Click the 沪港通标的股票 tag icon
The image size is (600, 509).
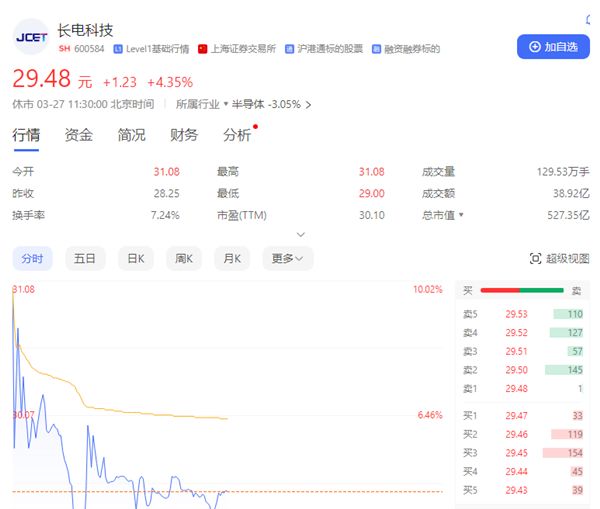[x=289, y=49]
